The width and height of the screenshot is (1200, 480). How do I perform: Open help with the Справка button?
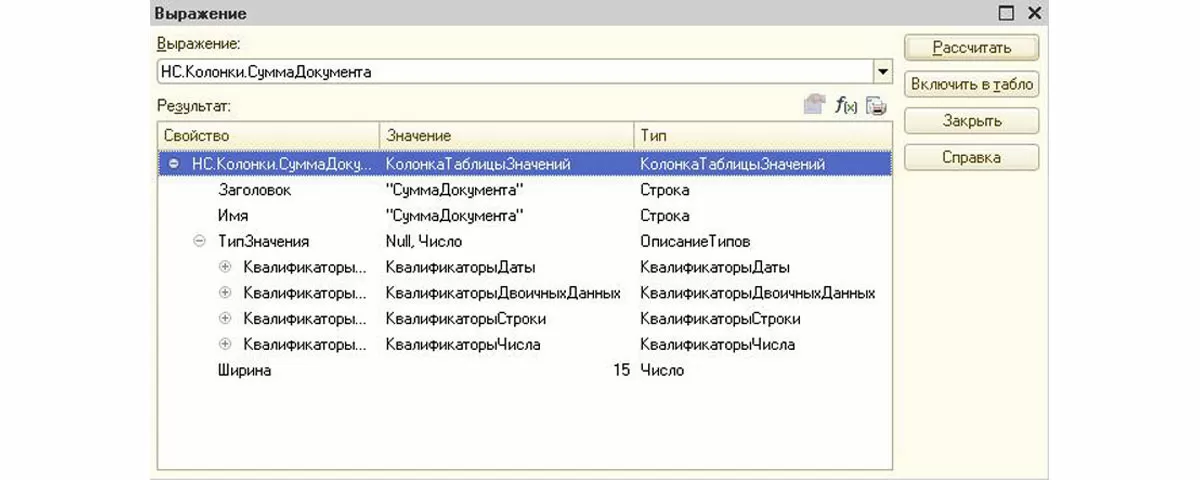point(971,158)
